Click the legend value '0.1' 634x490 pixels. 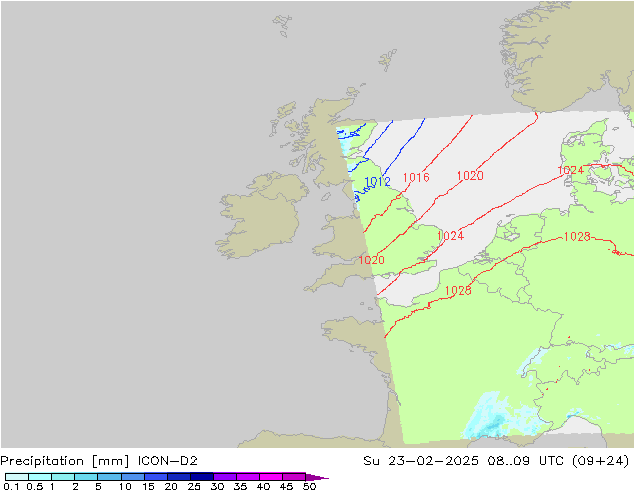(x=11, y=486)
